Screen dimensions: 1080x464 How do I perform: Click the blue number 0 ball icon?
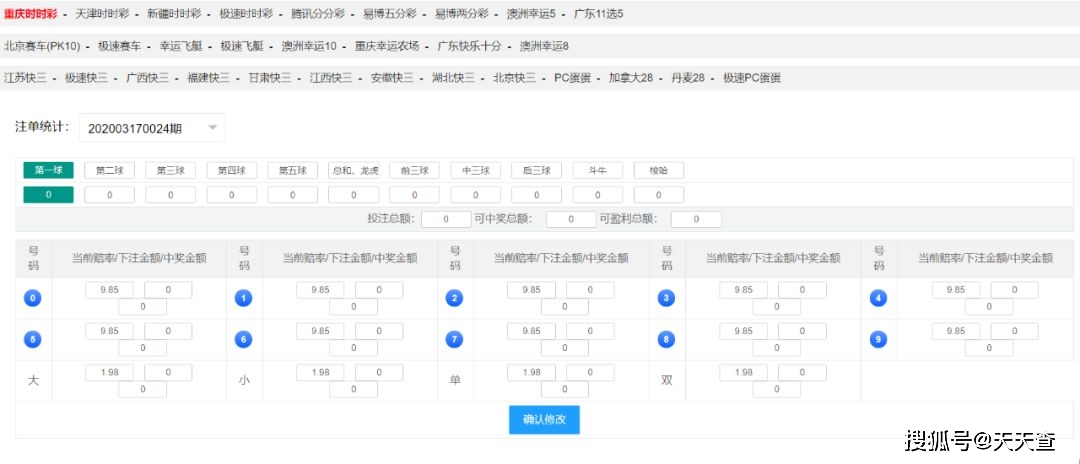(33, 298)
